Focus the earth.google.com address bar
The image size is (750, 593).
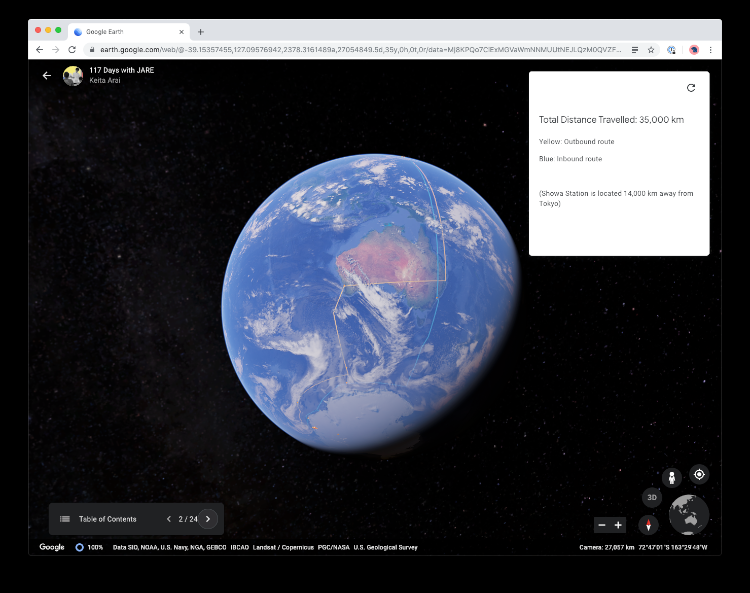[360, 50]
